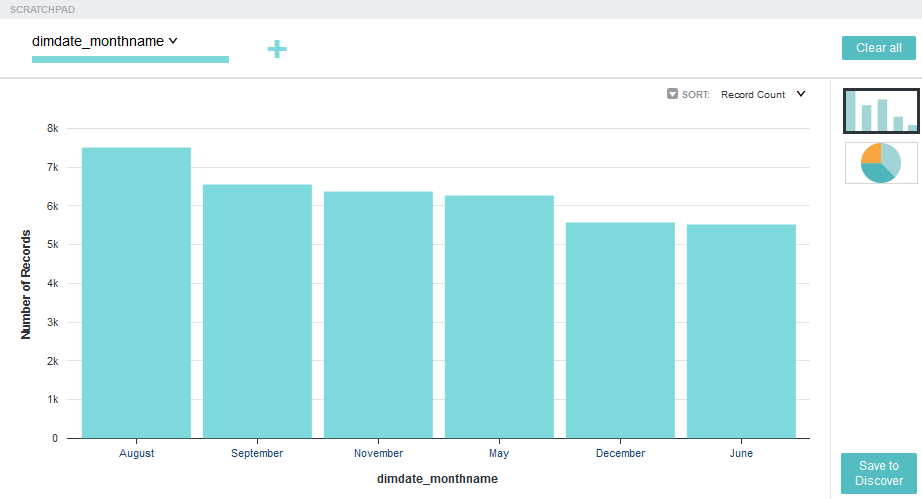This screenshot has height=499, width=922.
Task: Switch to the pie chart thumbnail
Action: [881, 163]
